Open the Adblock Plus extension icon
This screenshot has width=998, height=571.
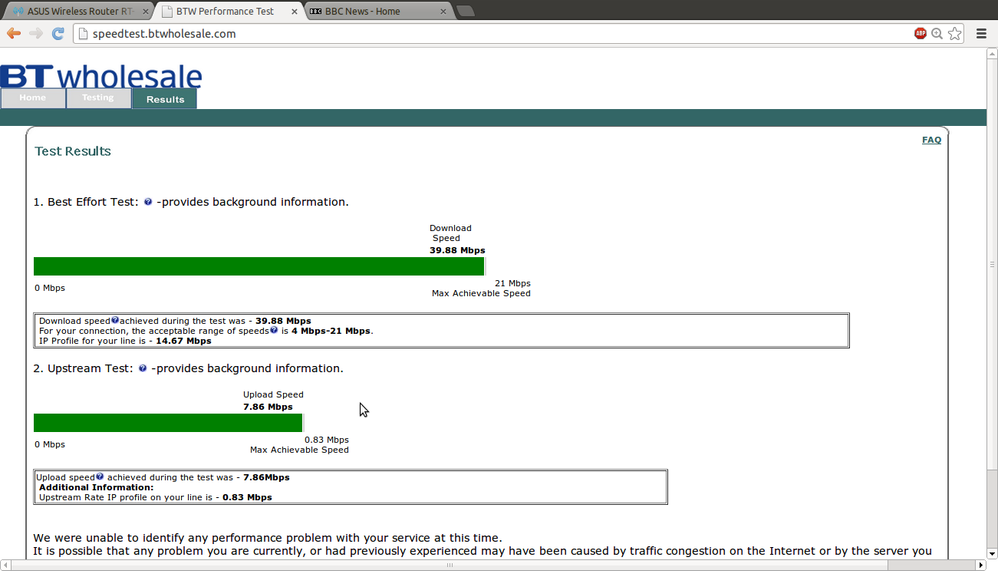pos(920,34)
